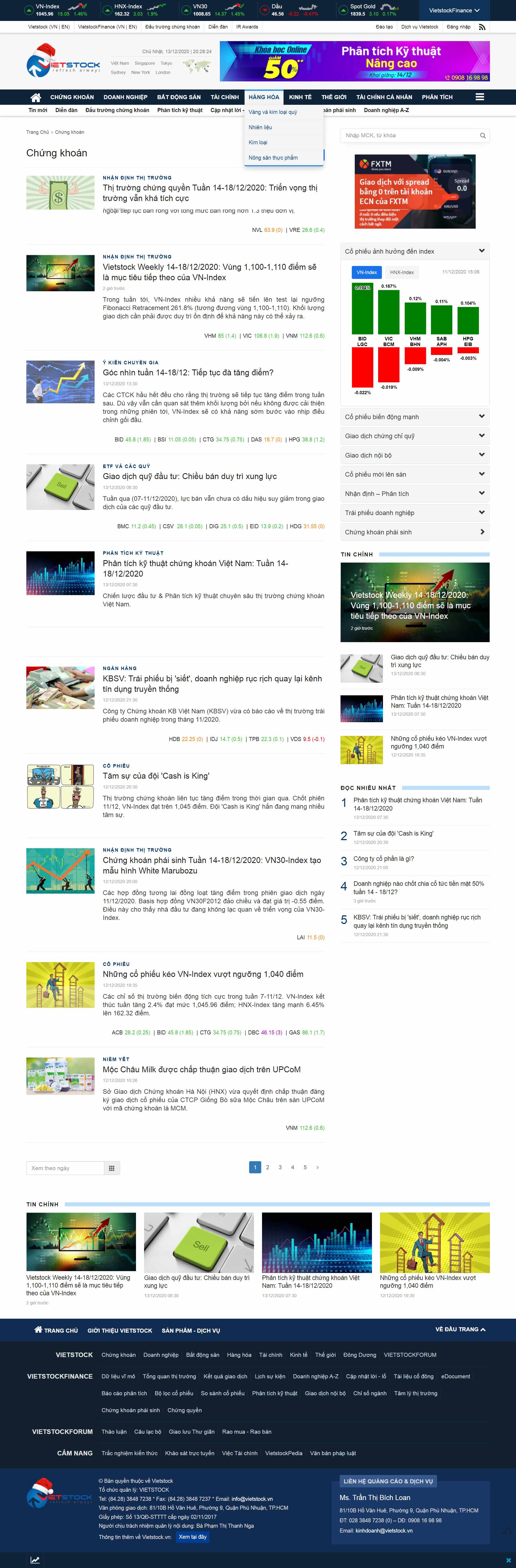Open the calendar grid icon by date field
516x1568 pixels.
click(112, 1168)
